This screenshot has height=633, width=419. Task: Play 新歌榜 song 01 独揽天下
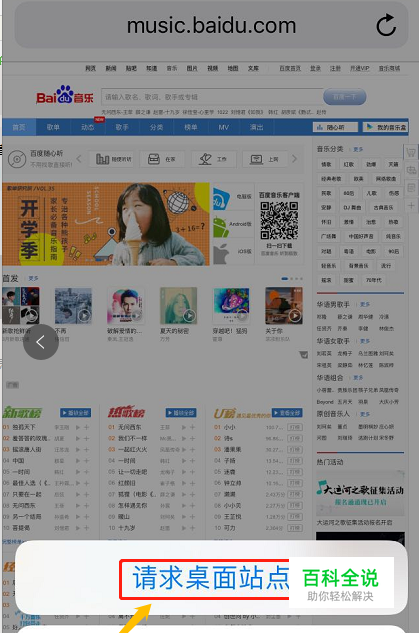coord(78,427)
